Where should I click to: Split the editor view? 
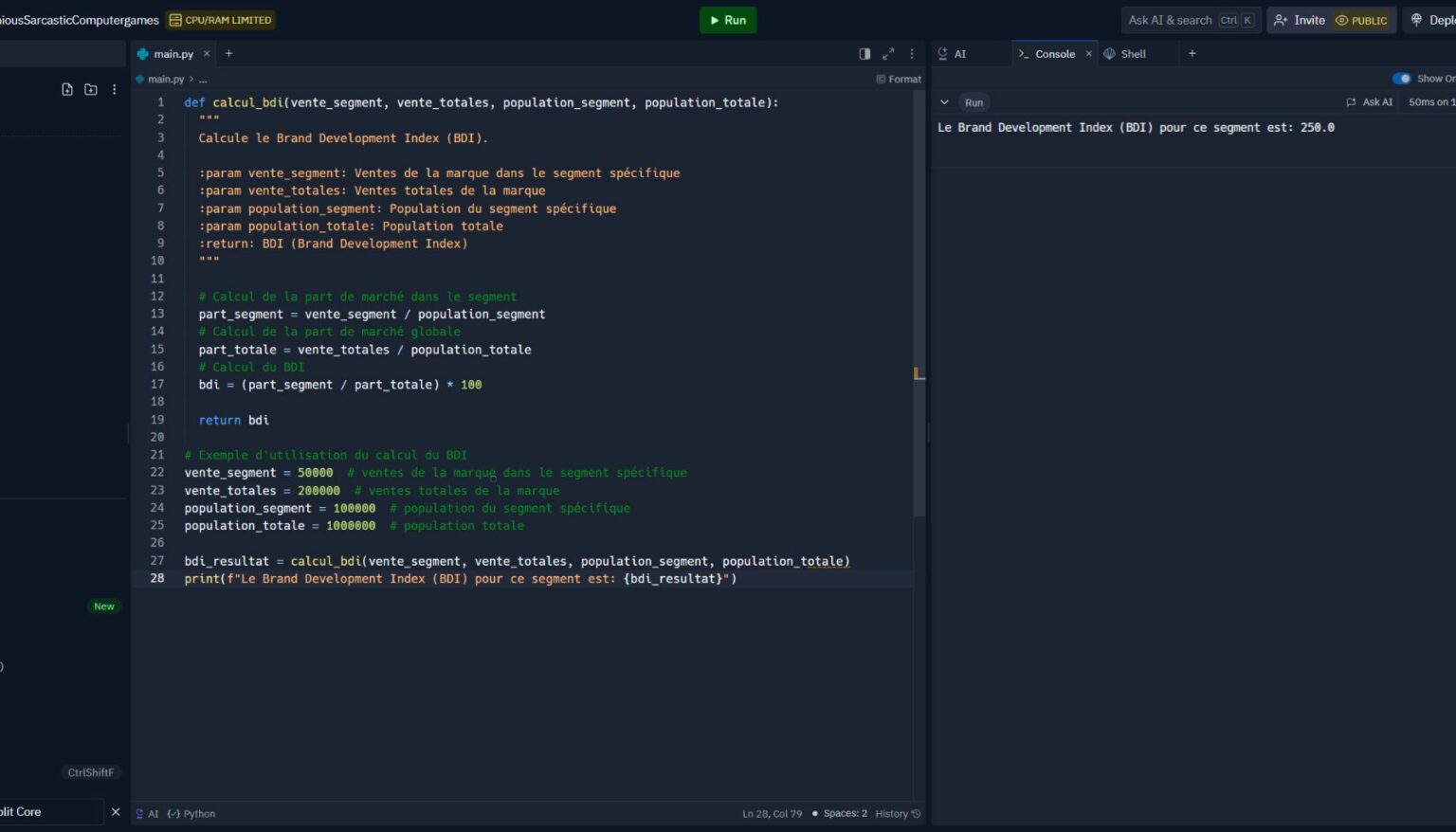coord(864,54)
